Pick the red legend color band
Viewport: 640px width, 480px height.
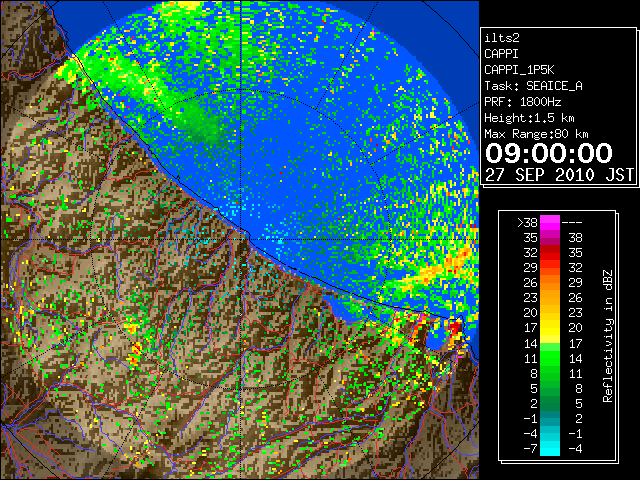(550, 253)
